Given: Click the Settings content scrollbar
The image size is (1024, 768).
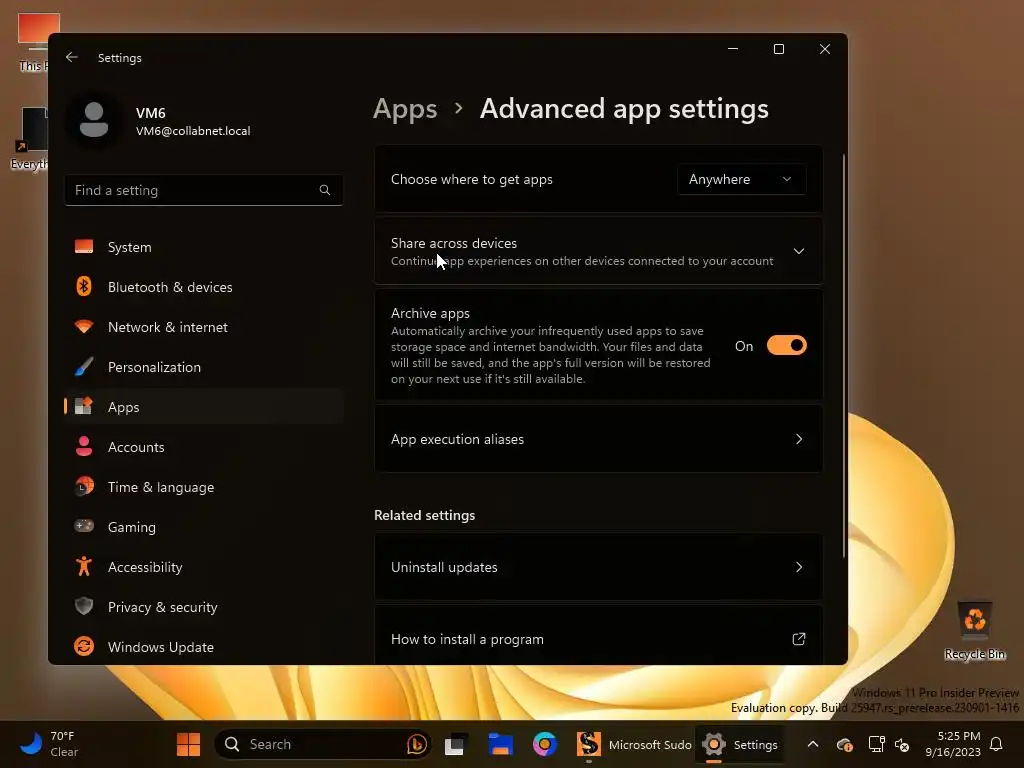Looking at the screenshot, I should click(844, 356).
